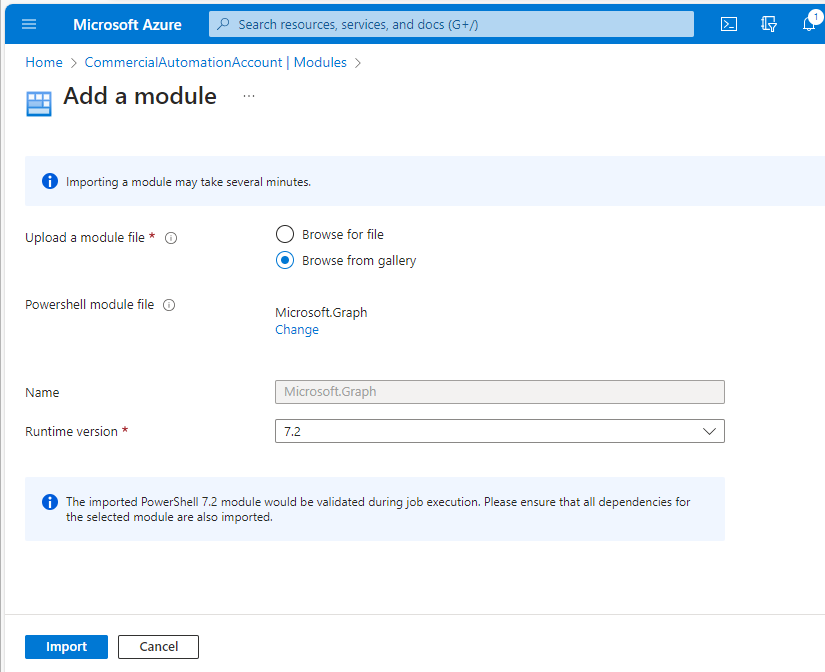Open the Runtime version dropdown
The image size is (825, 672).
tap(709, 431)
